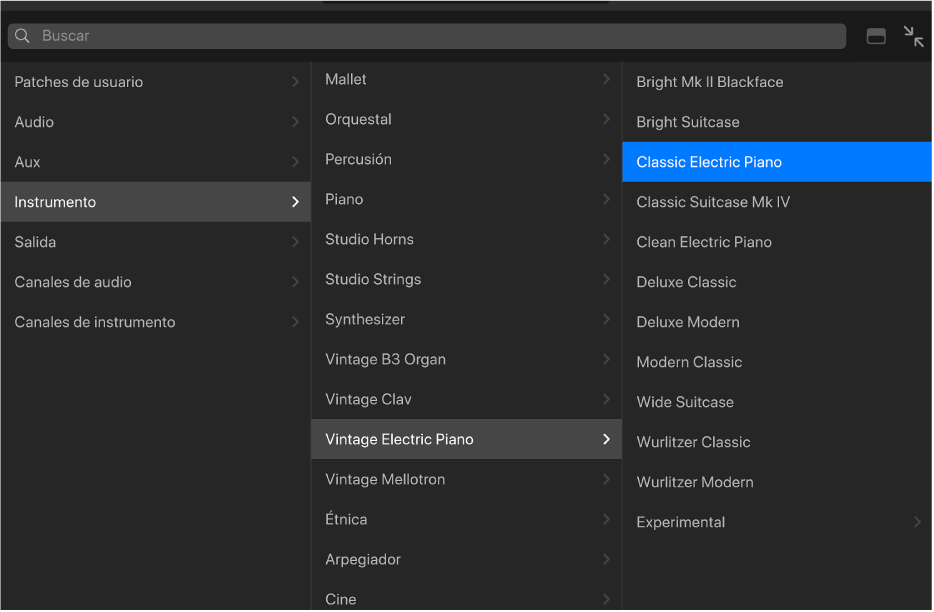The image size is (934, 612).
Task: Open the Mallet instrument folder
Action: click(x=466, y=79)
